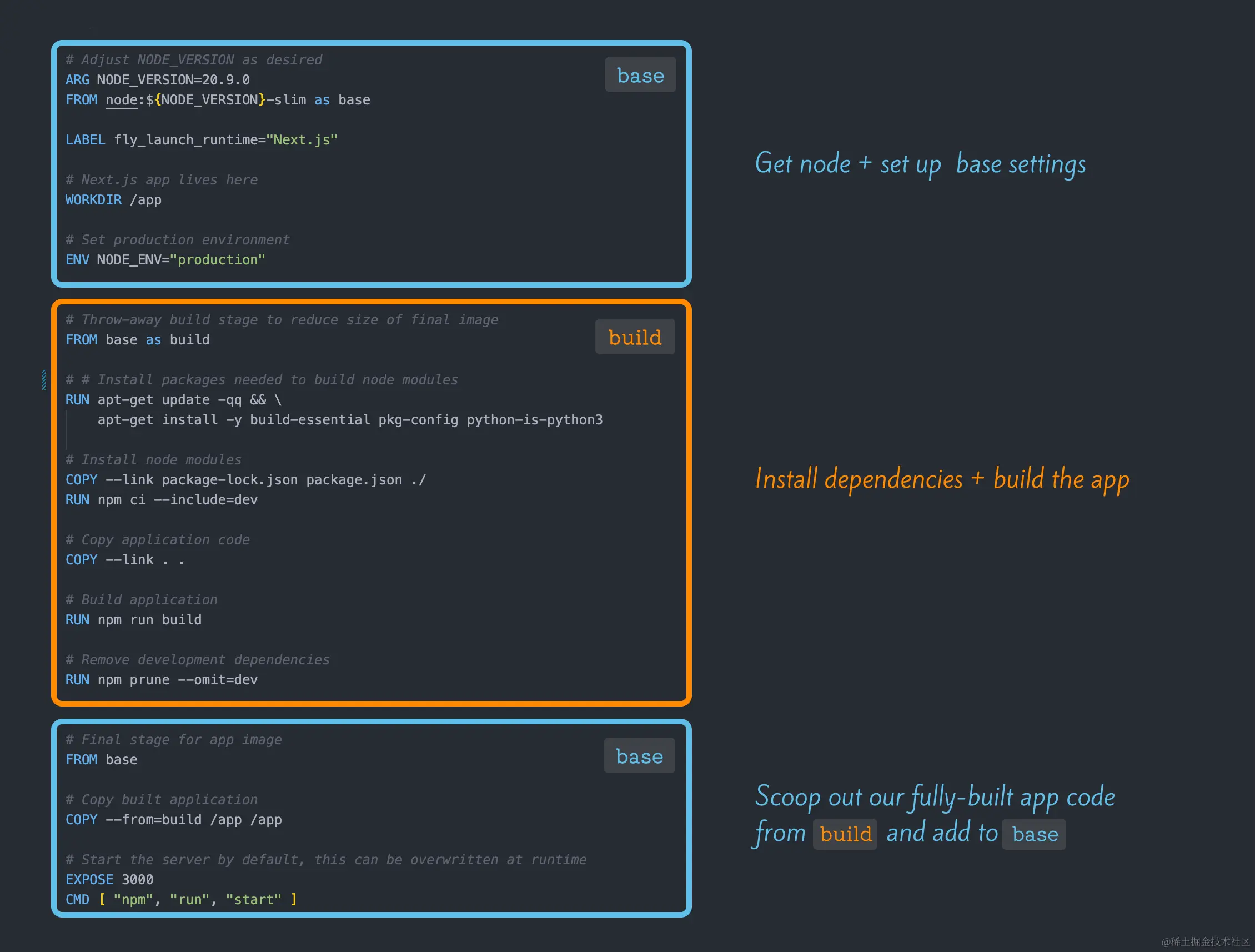Image resolution: width=1255 pixels, height=952 pixels.
Task: Click the ARG NODE_VERSION=20.9.0 line
Action: (157, 80)
